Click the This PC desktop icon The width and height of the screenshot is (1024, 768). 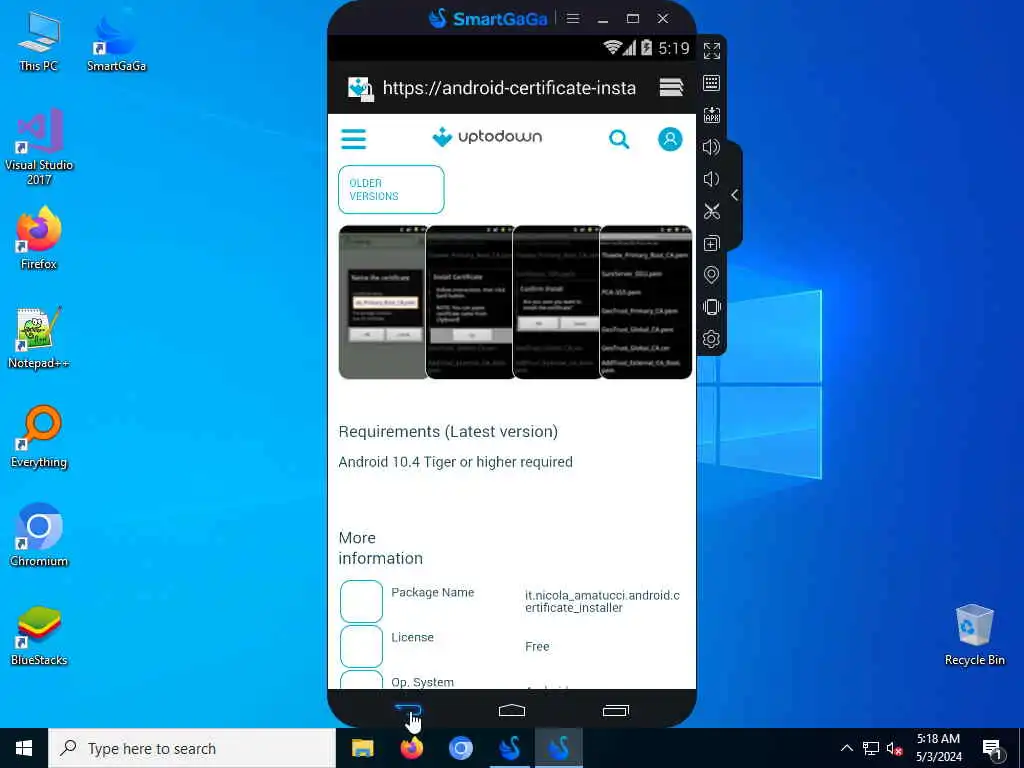(39, 41)
